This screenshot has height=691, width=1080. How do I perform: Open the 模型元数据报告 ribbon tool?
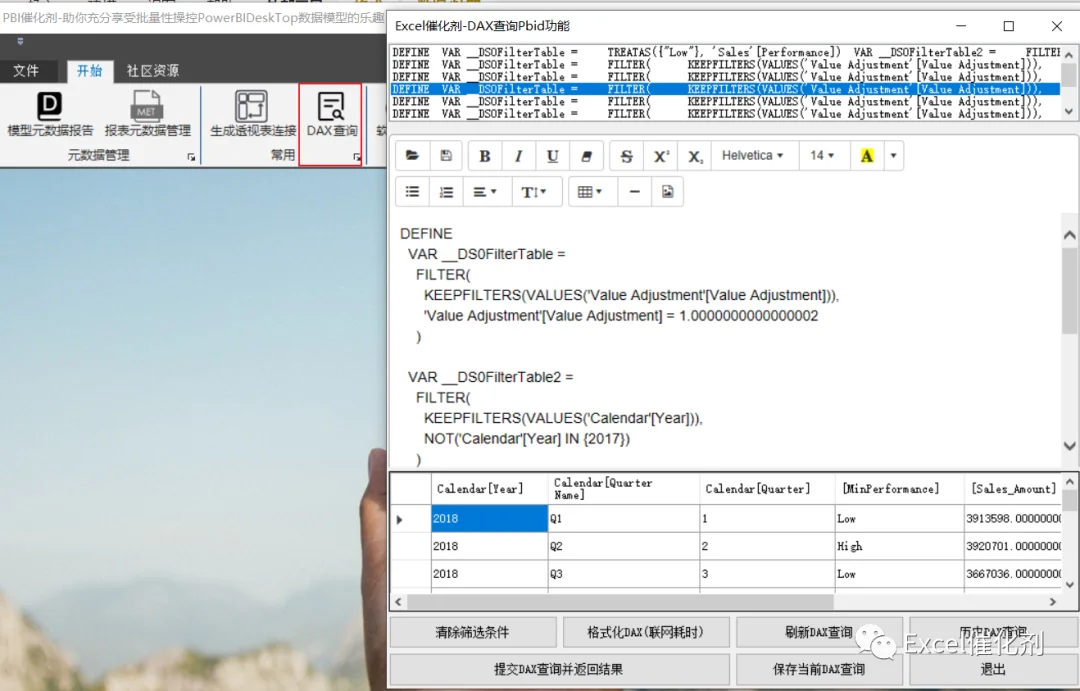point(50,114)
